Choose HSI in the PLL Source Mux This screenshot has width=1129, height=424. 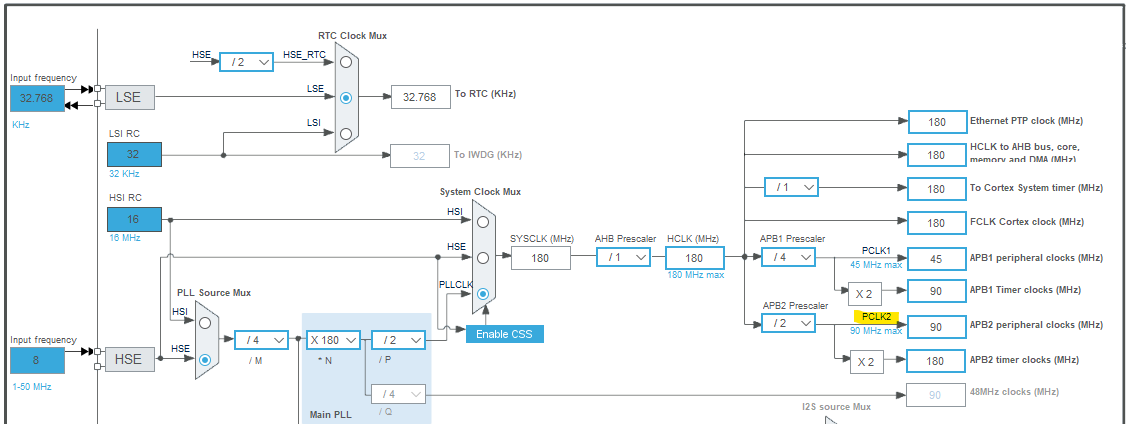(205, 322)
